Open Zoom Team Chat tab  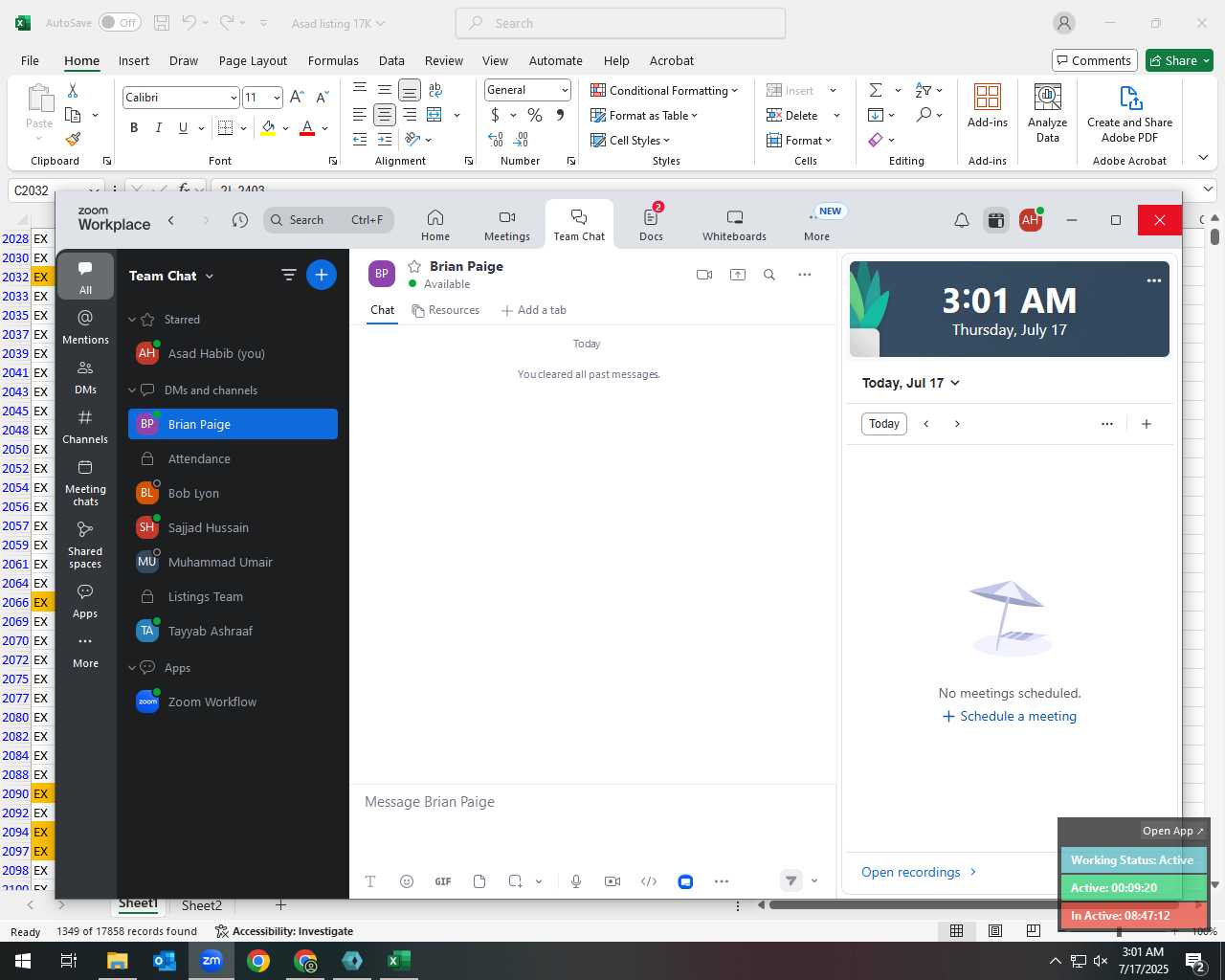coord(579,225)
